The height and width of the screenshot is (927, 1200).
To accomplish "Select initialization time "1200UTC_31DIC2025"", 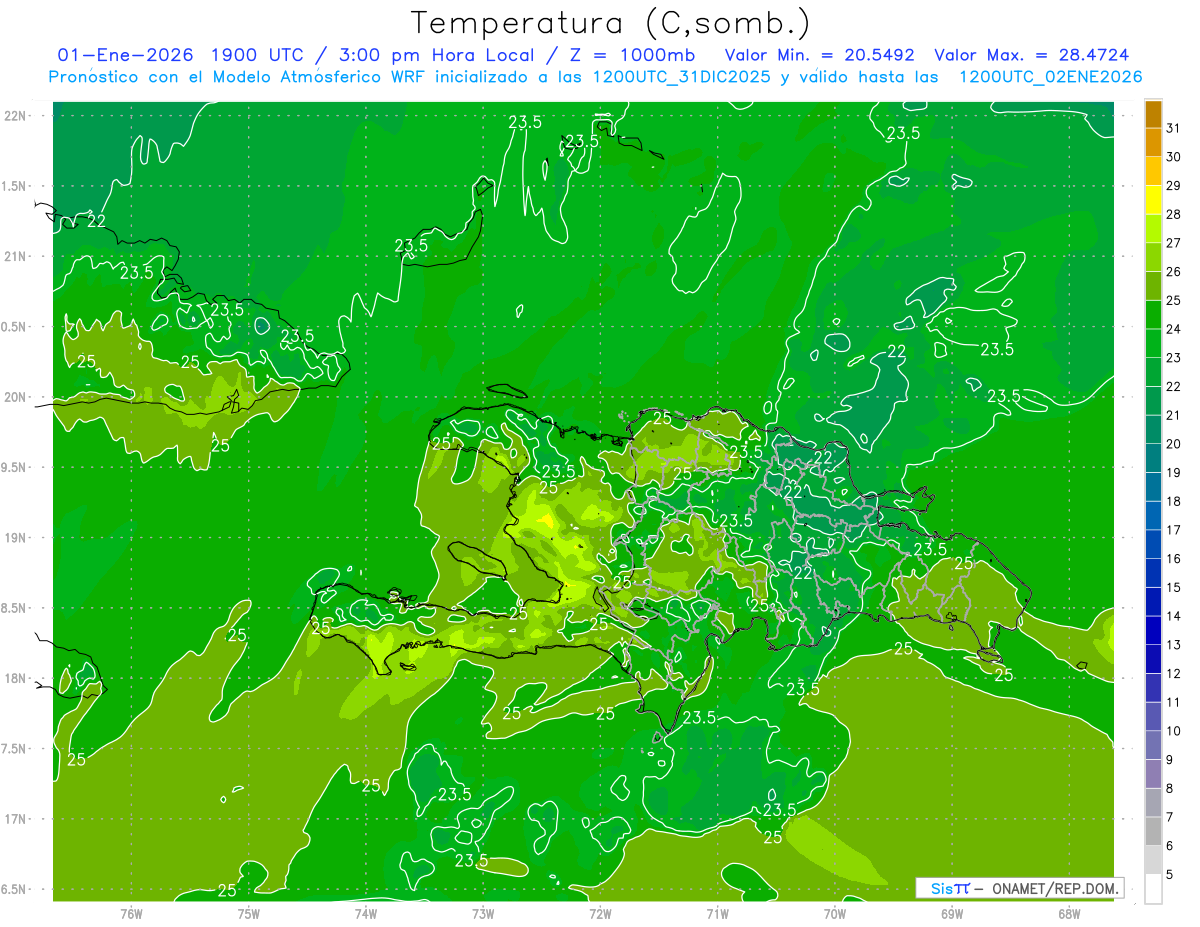I will tap(682, 77).
